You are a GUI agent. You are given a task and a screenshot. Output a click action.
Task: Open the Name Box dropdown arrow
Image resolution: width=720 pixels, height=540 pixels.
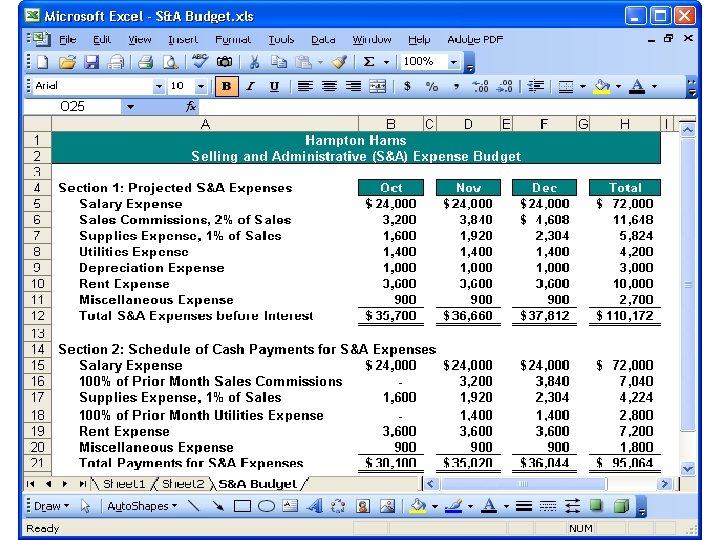tap(130, 107)
